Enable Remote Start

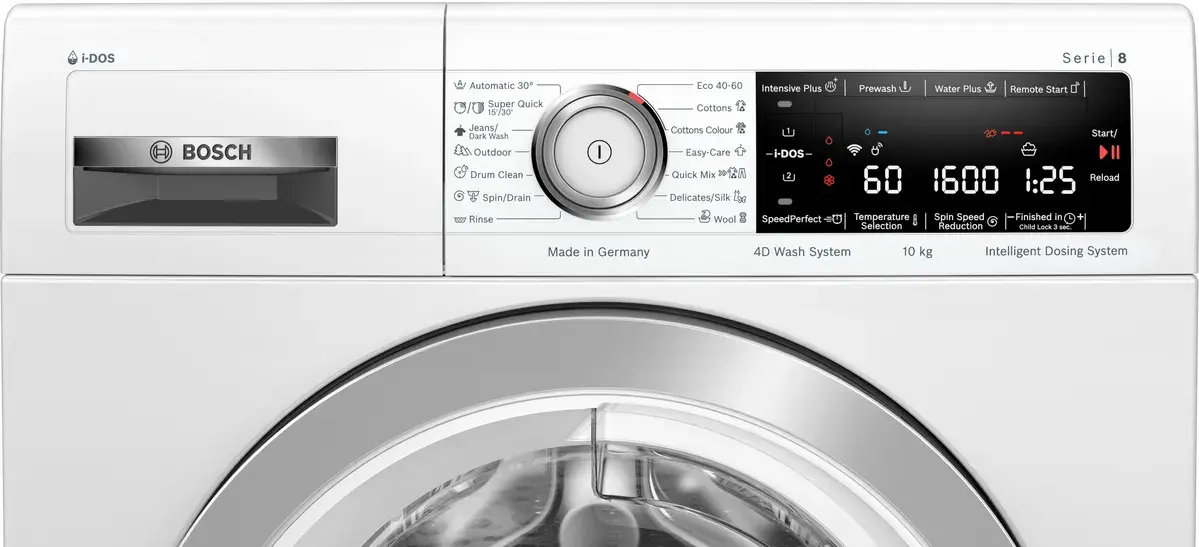coord(1045,89)
